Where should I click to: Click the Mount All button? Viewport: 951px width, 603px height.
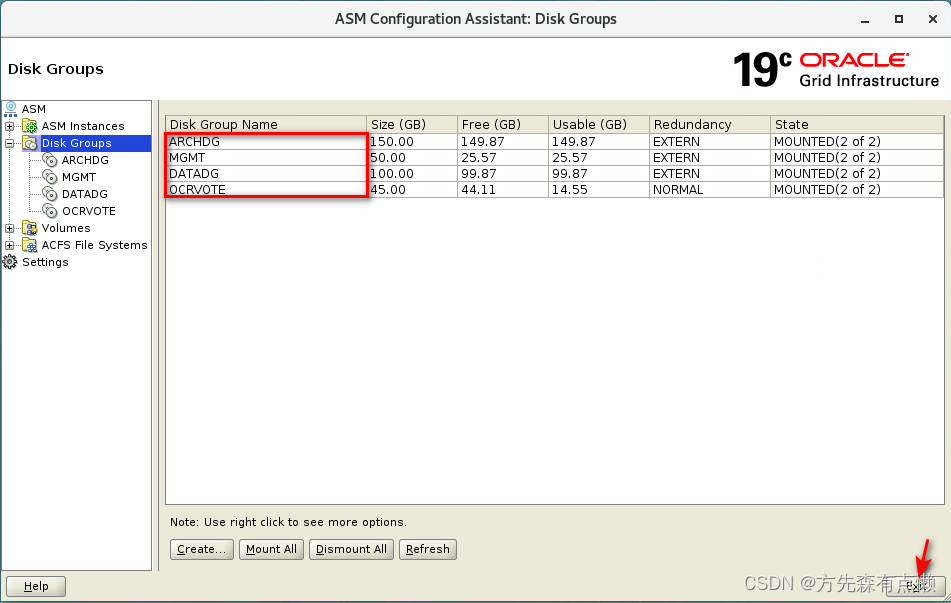[271, 550]
